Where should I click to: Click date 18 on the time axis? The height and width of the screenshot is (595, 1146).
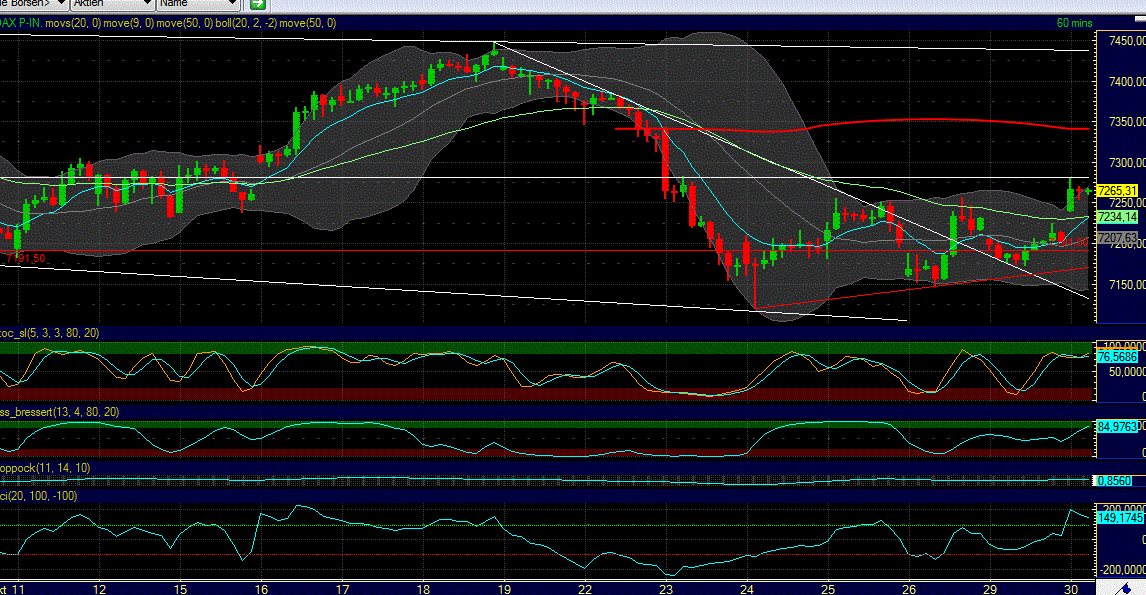(423, 589)
